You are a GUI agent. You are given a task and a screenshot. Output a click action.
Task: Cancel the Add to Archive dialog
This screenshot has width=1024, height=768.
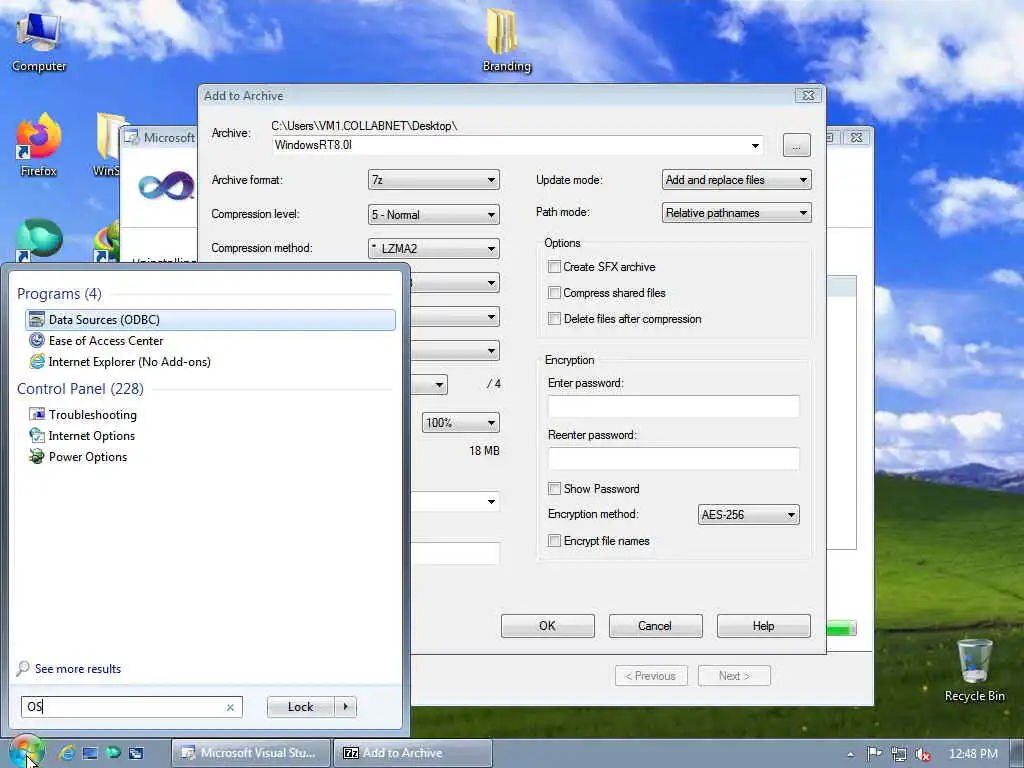[655, 626]
